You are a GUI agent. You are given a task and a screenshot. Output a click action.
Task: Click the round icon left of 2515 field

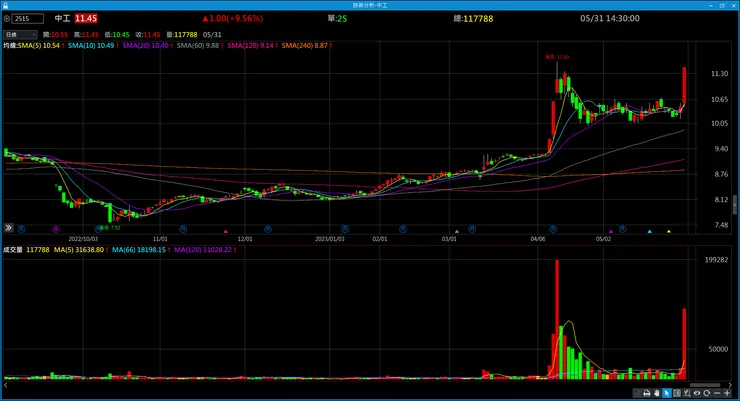click(x=7, y=18)
